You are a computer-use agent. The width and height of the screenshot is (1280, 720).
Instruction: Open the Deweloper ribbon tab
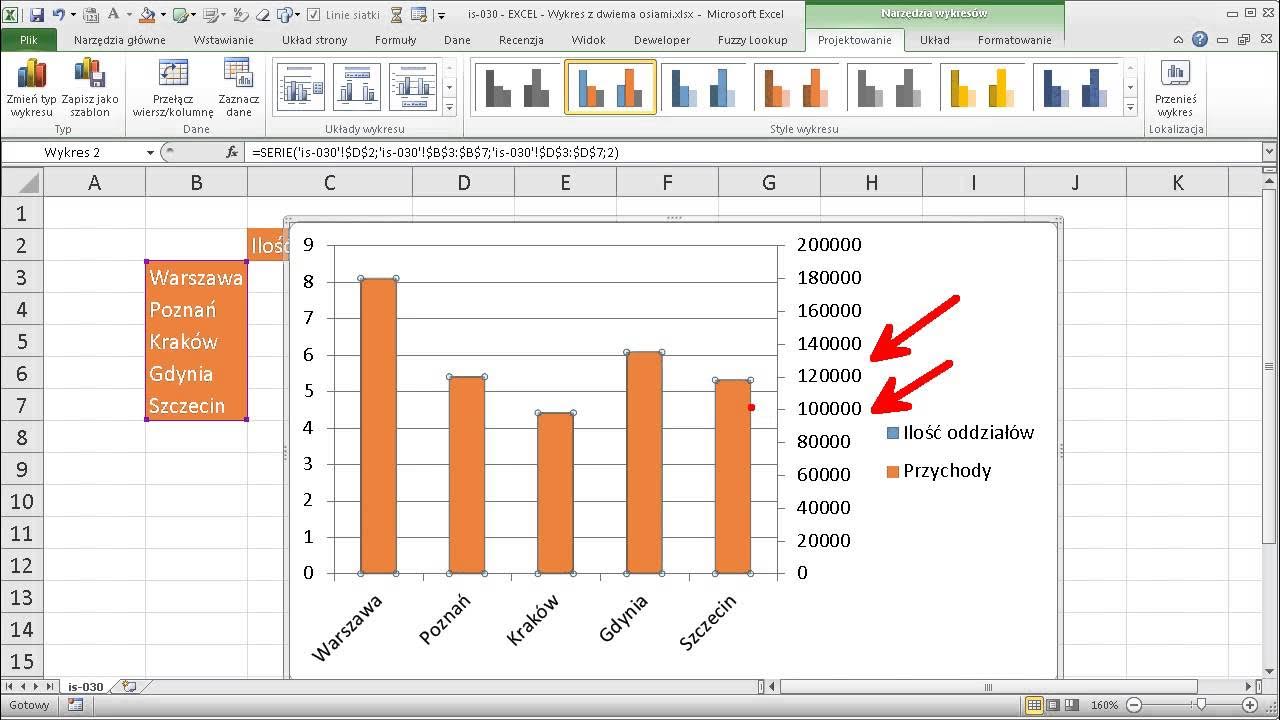tap(661, 40)
